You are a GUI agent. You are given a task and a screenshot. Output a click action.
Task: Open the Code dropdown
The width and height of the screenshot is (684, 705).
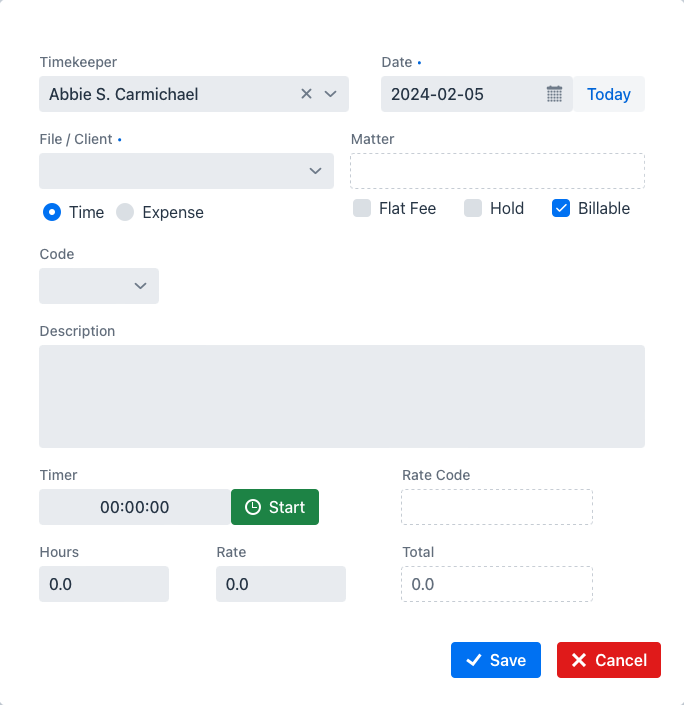coord(99,286)
